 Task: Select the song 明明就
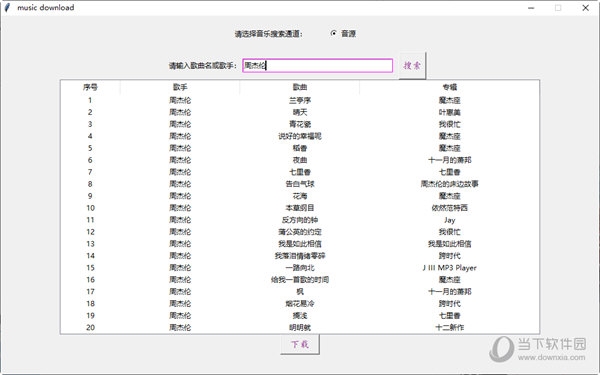click(x=300, y=327)
